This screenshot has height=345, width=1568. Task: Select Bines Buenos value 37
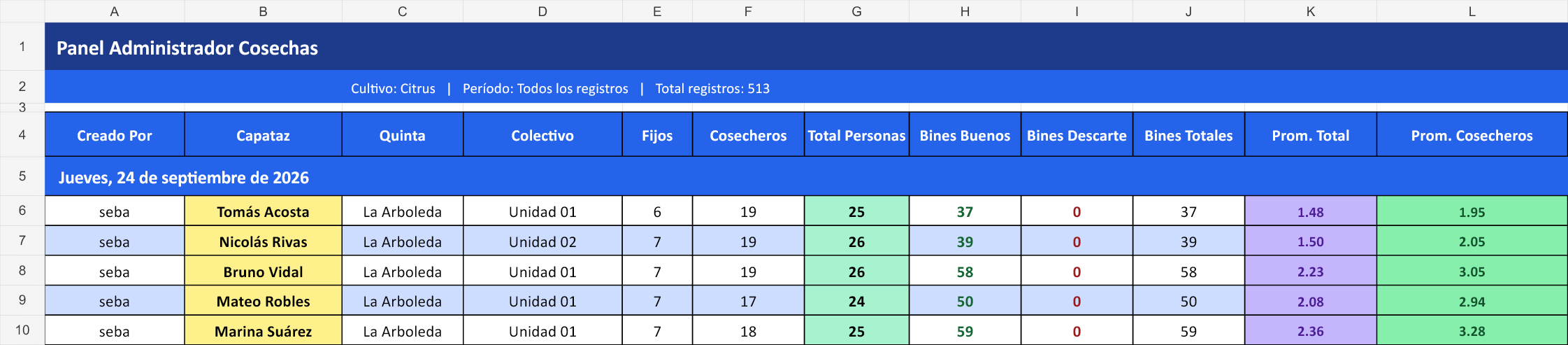tap(965, 211)
